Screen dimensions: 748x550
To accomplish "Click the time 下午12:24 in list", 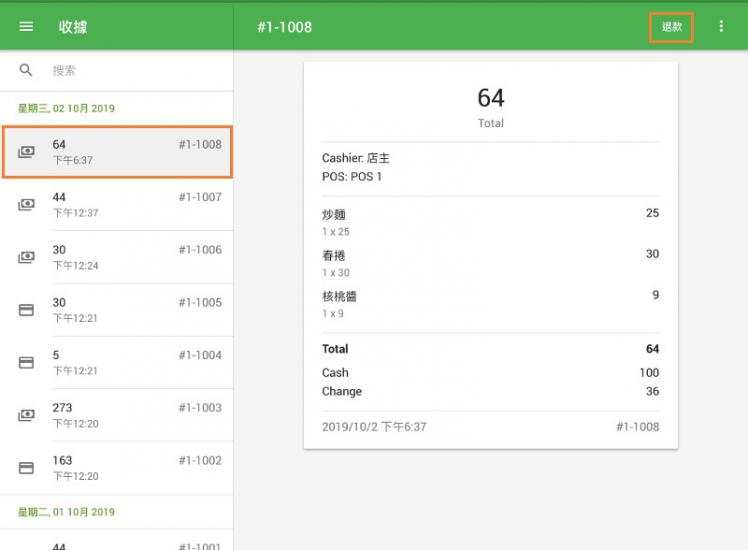I will (75, 266).
